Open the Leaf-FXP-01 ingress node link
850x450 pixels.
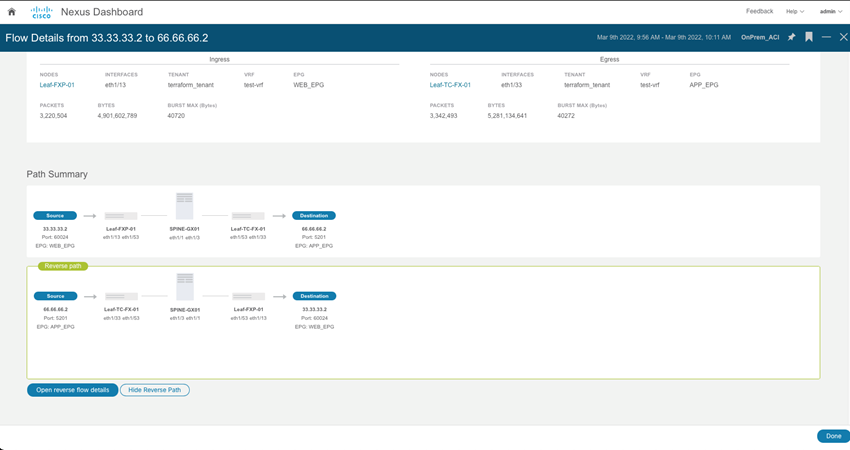click(x=57, y=85)
